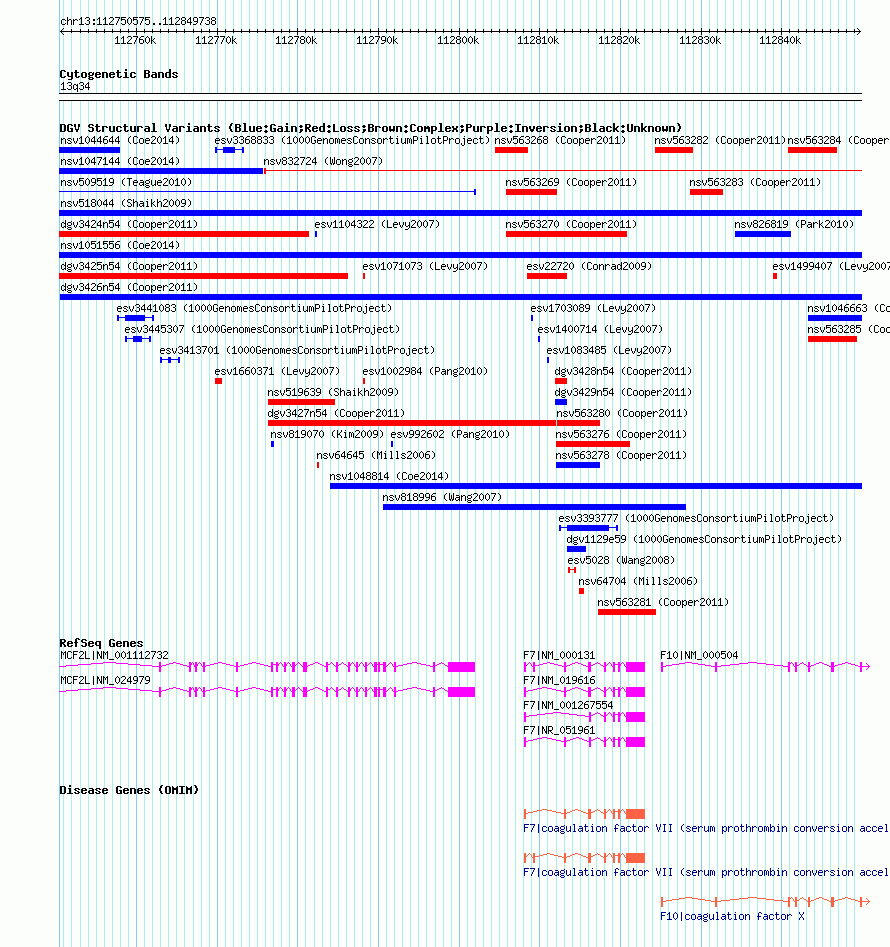Select the nsv832724 (Wong2007) label
This screenshot has height=947, width=890.
[x=323, y=161]
